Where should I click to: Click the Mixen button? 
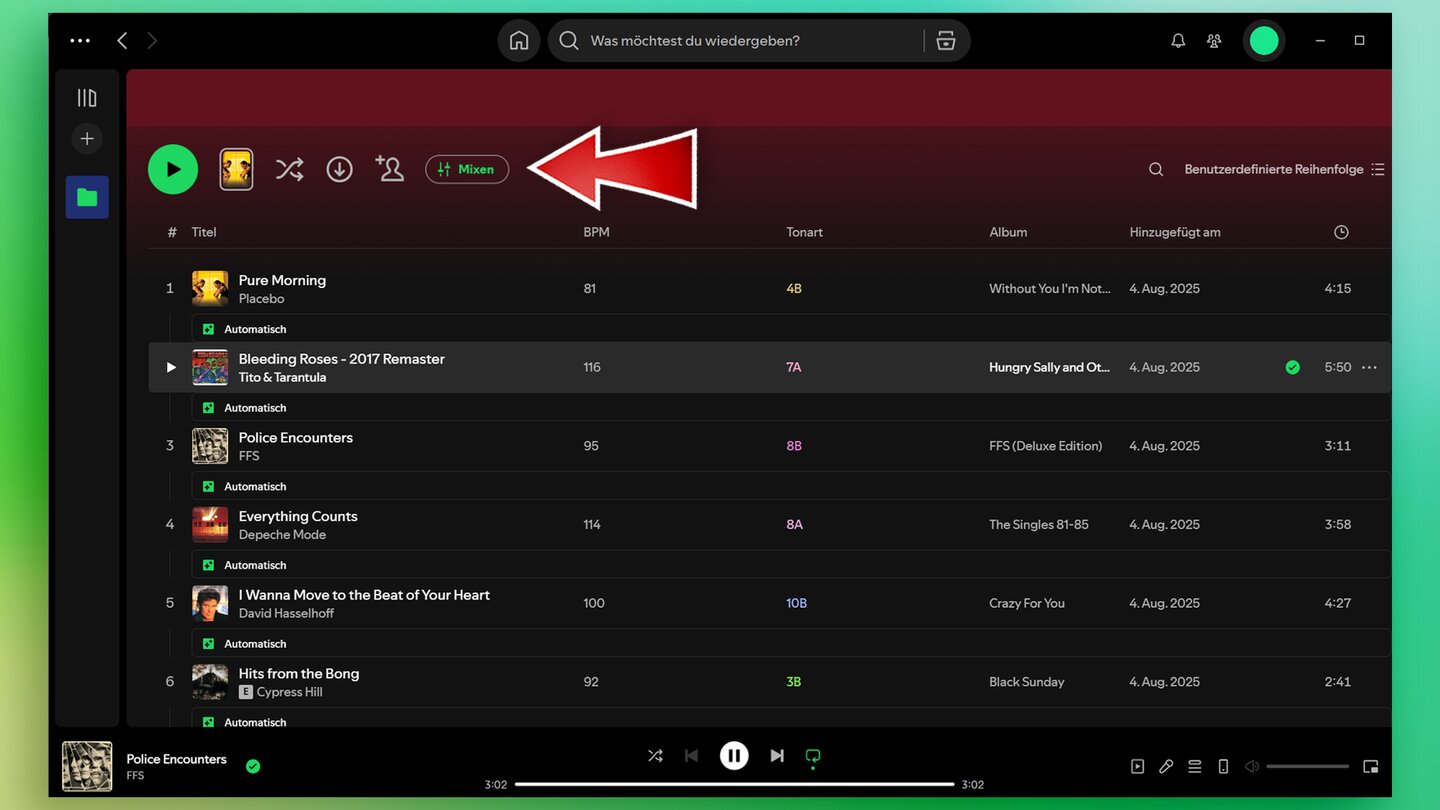click(x=467, y=170)
